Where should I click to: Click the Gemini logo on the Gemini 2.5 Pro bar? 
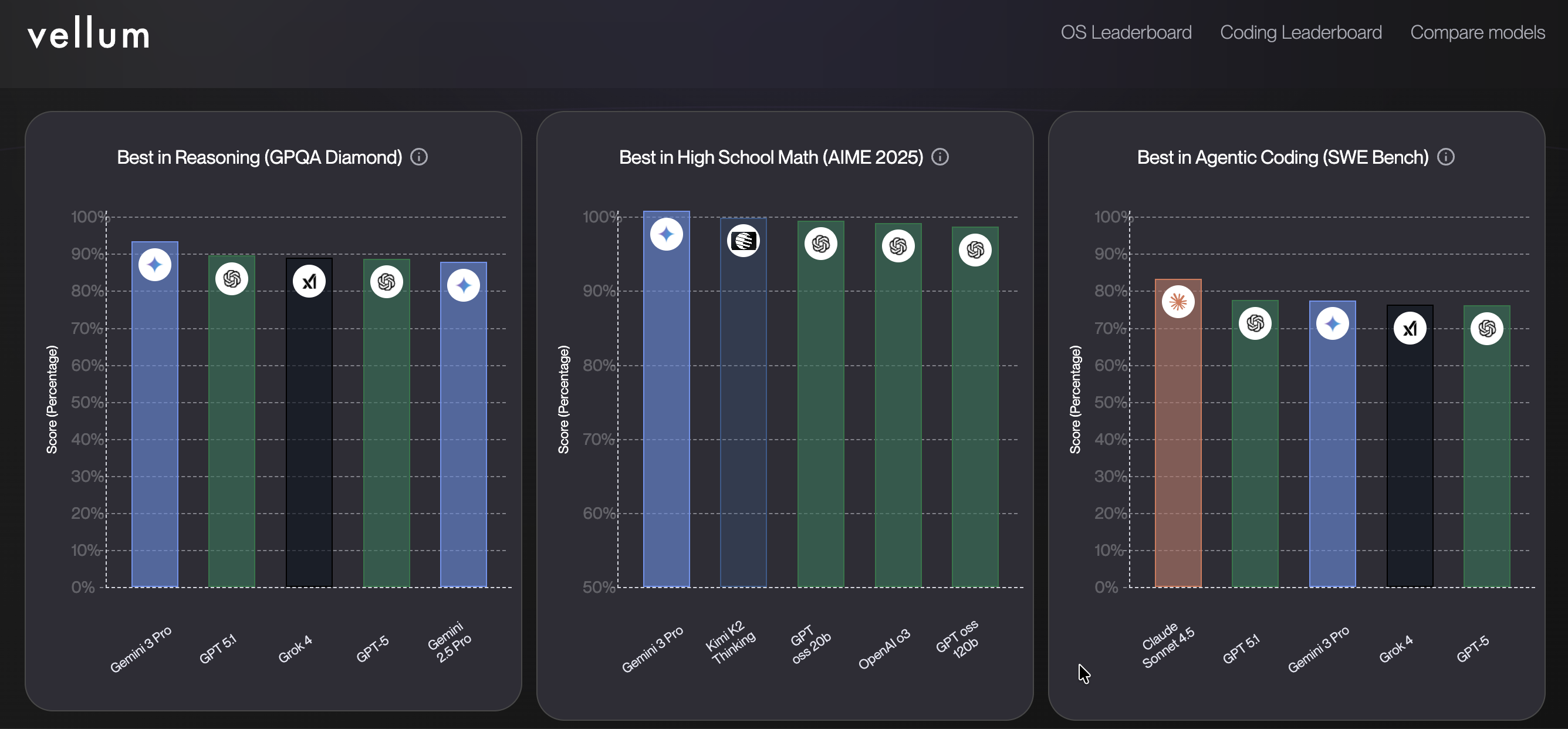463,285
